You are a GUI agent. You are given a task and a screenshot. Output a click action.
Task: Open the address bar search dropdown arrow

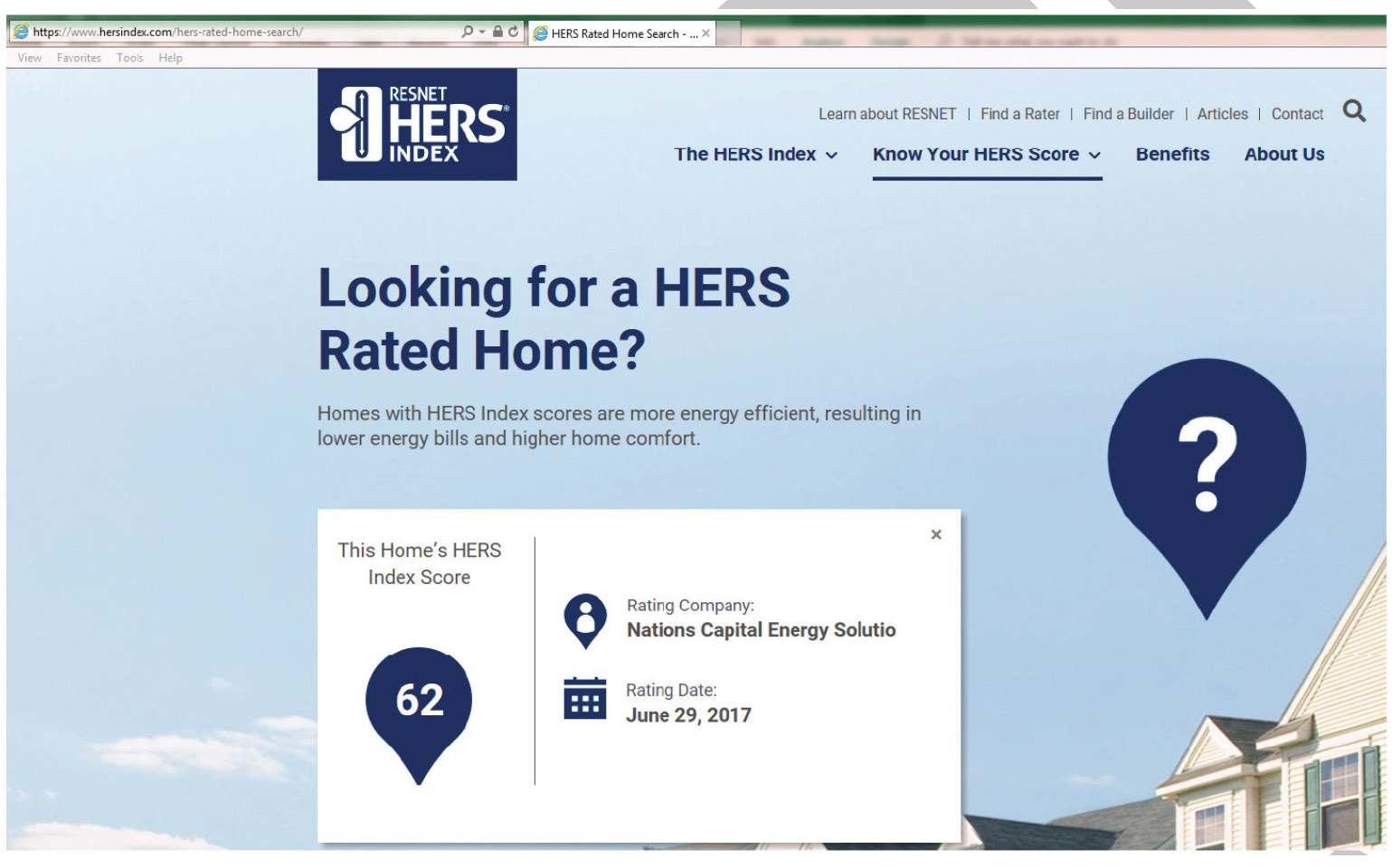482,32
